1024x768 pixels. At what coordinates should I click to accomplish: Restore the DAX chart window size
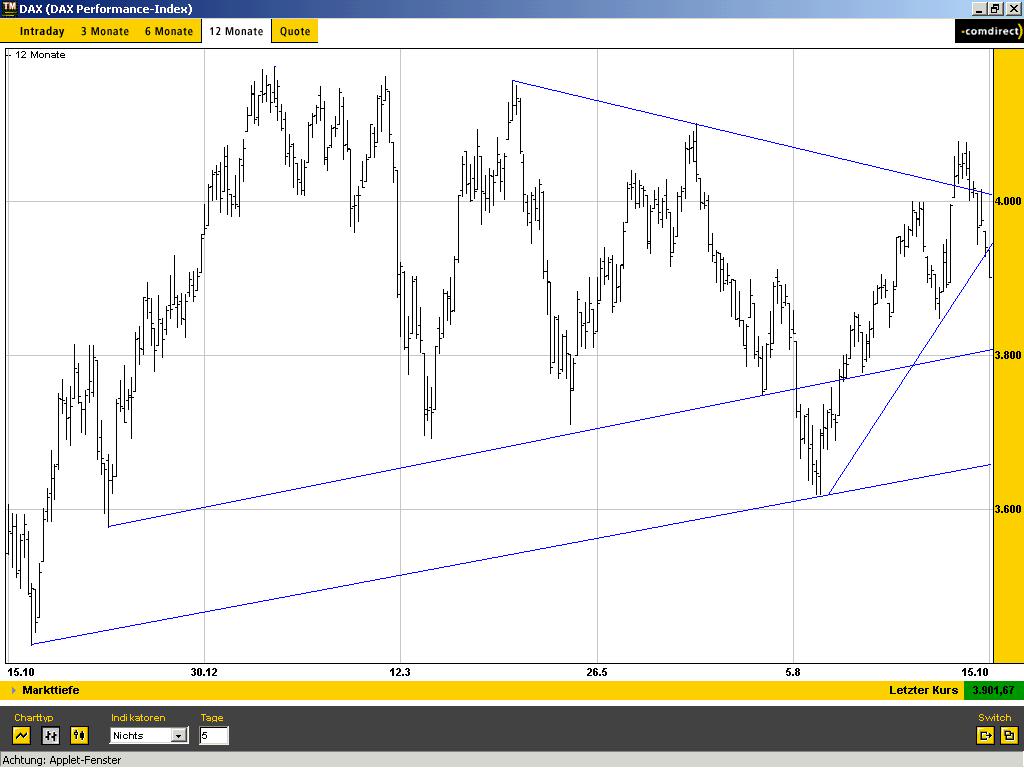click(x=995, y=8)
